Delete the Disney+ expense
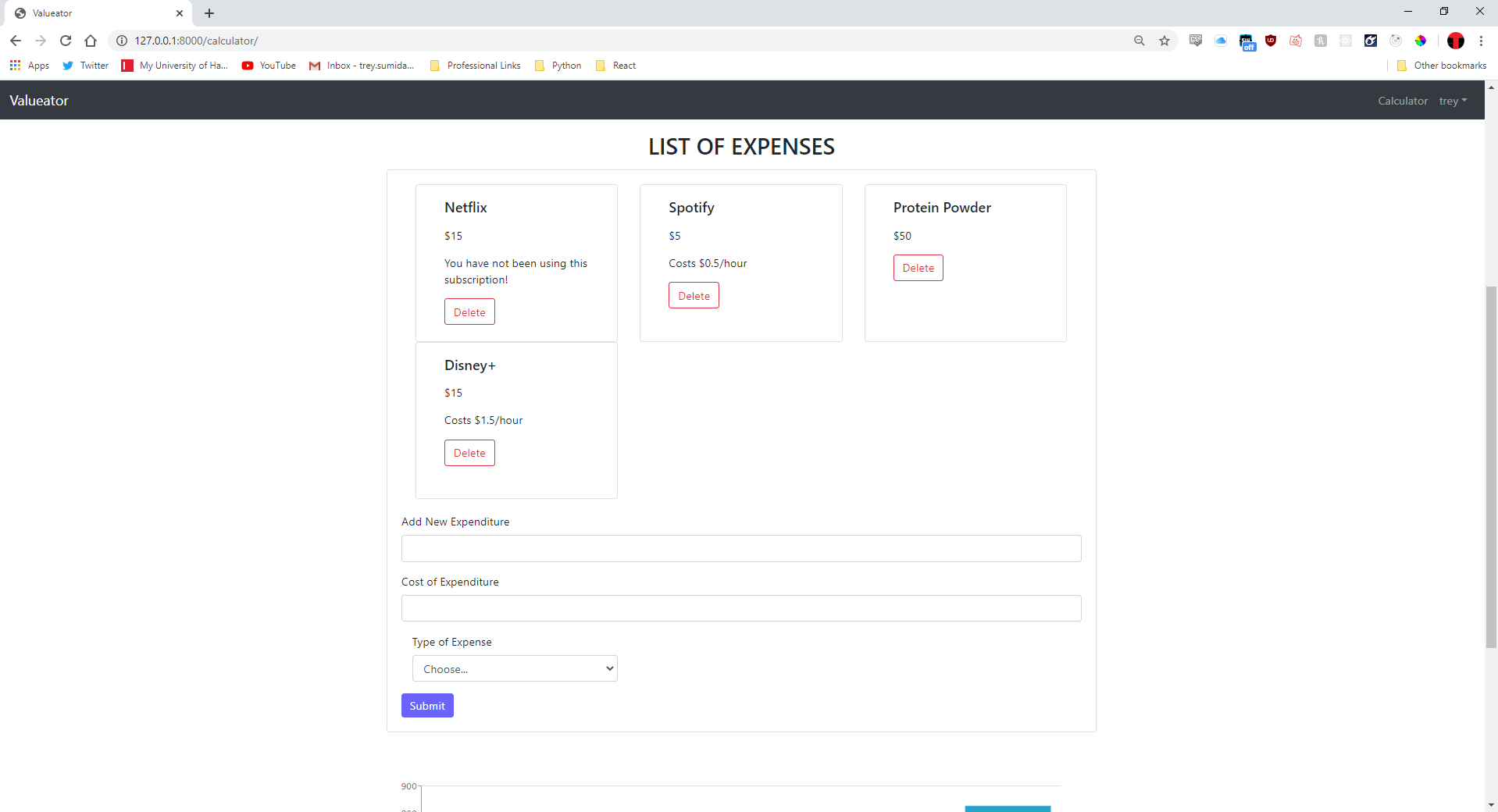 coord(469,453)
